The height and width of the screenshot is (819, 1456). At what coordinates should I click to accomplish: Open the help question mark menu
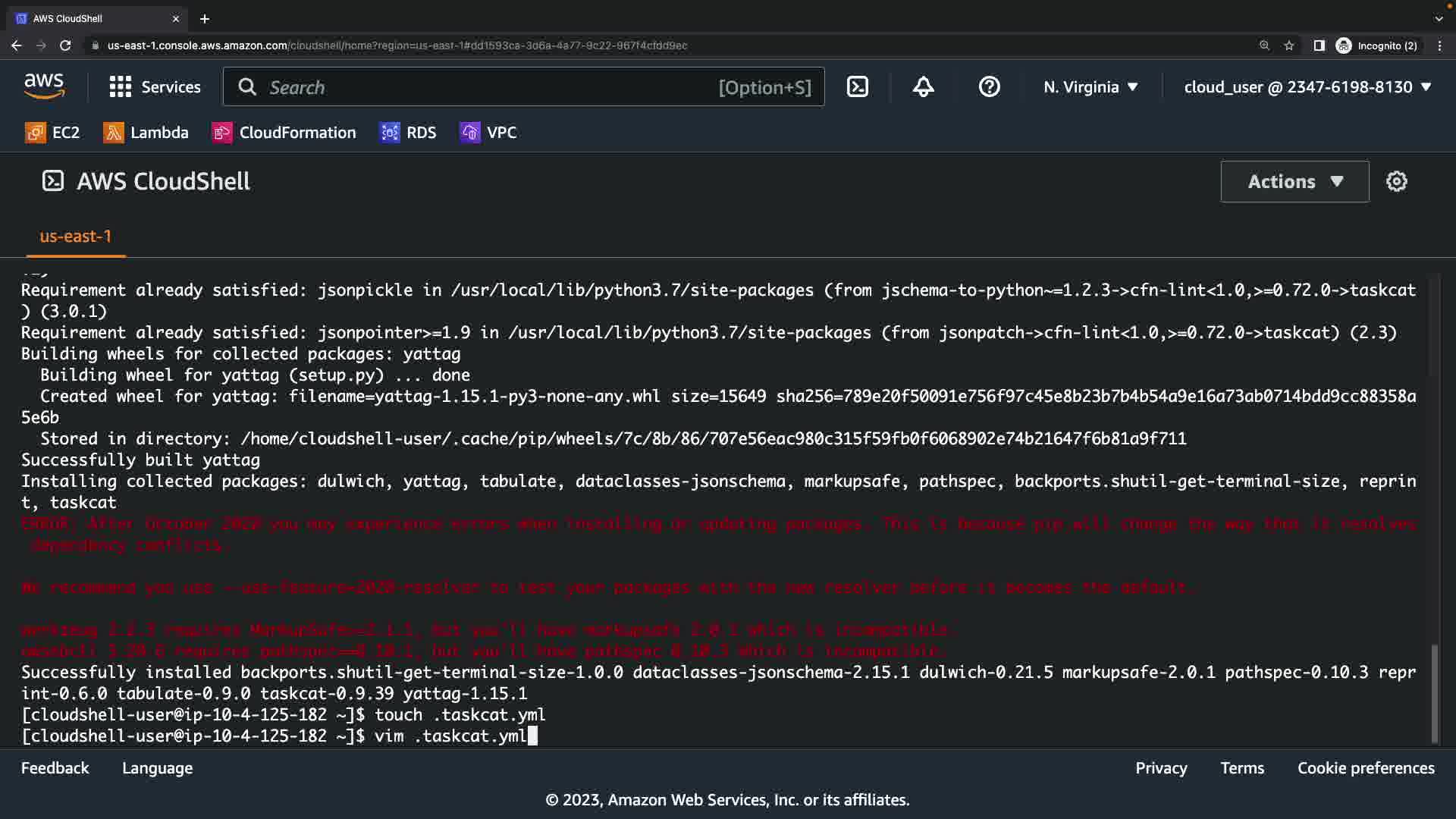[989, 87]
